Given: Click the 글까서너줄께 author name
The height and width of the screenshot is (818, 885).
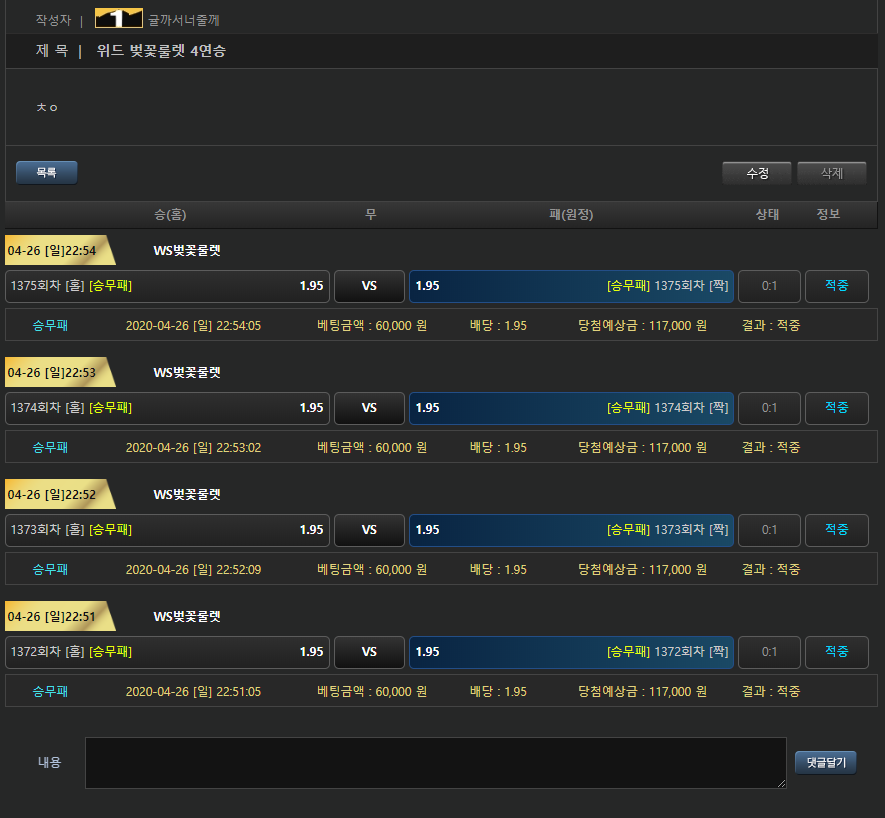Looking at the screenshot, I should [x=184, y=19].
